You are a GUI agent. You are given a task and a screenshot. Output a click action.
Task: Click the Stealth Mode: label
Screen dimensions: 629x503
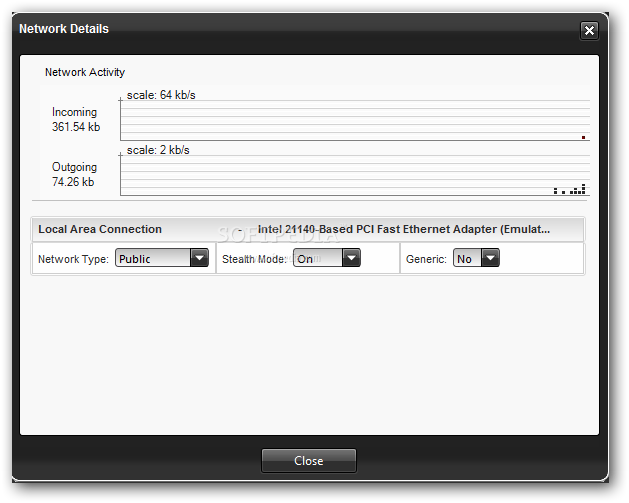254,259
